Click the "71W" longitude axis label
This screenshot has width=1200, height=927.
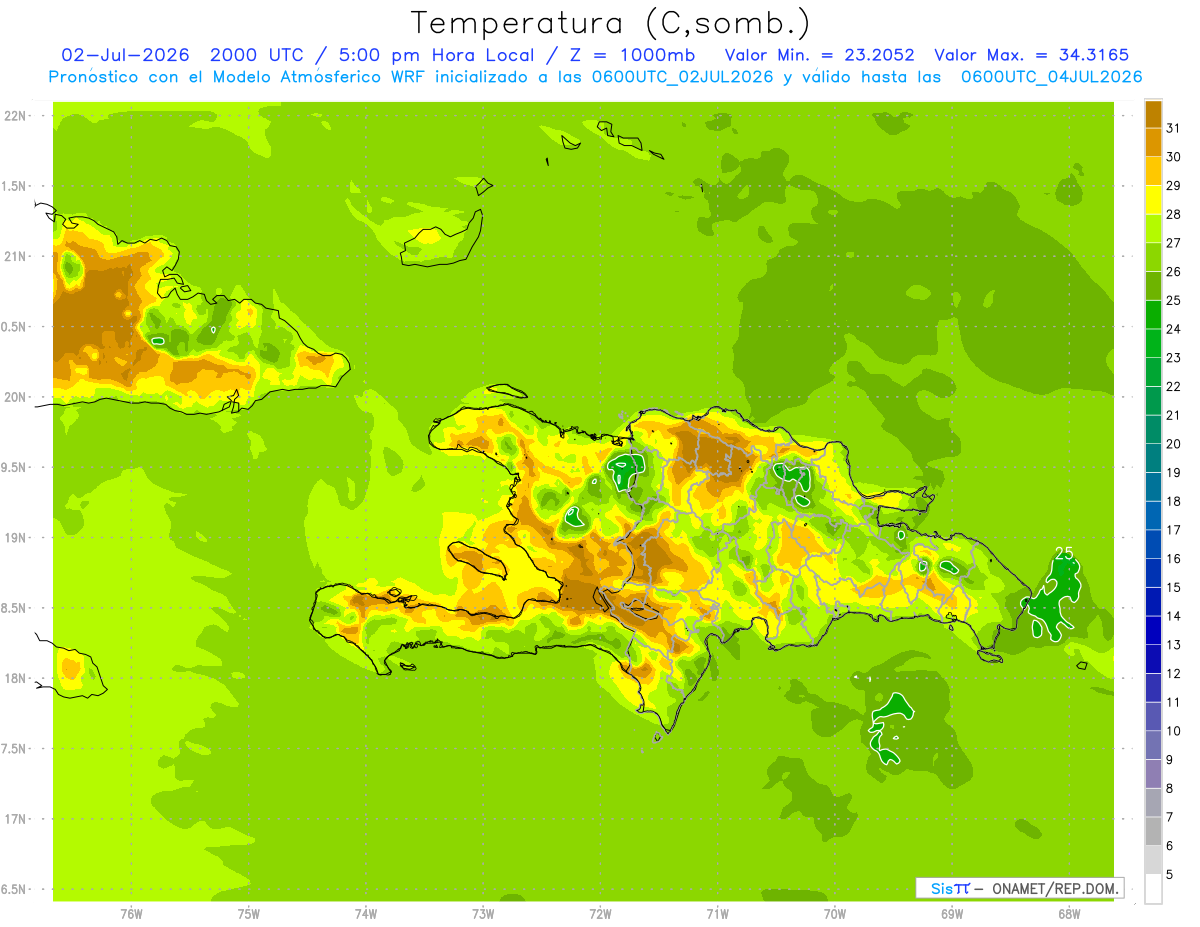pos(717,914)
